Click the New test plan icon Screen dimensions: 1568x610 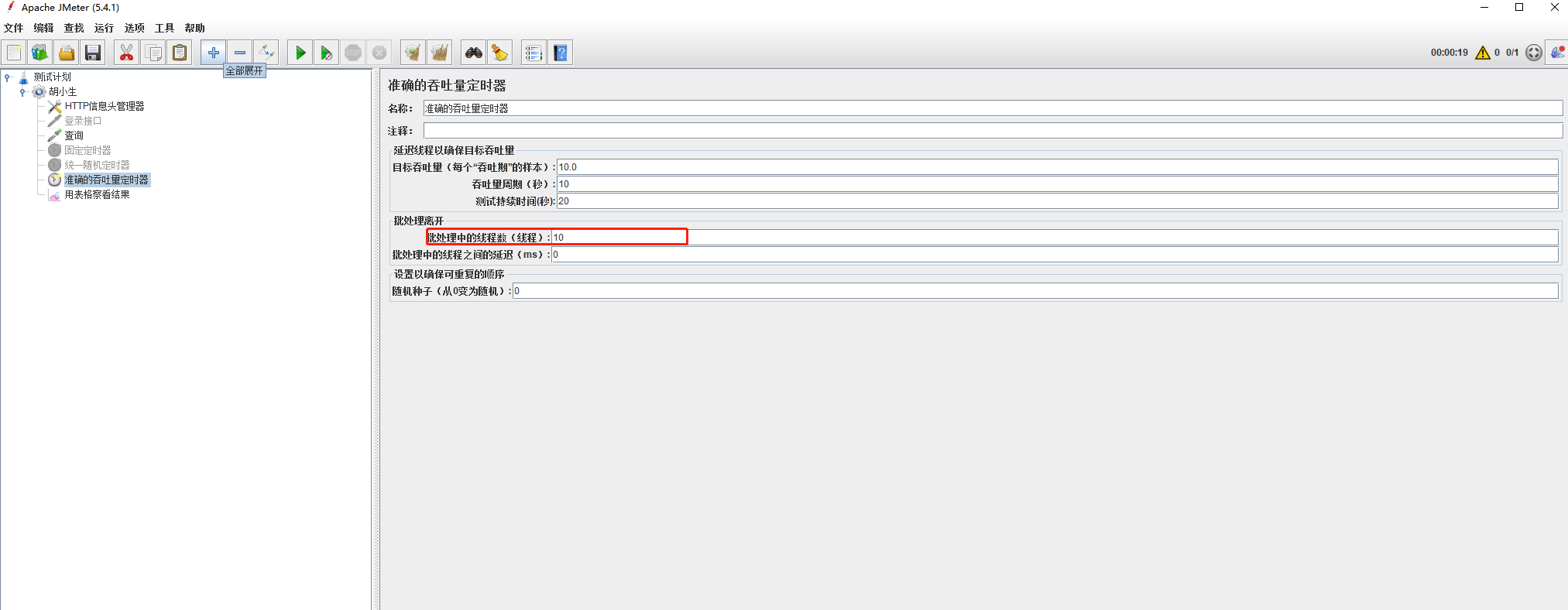(14, 53)
